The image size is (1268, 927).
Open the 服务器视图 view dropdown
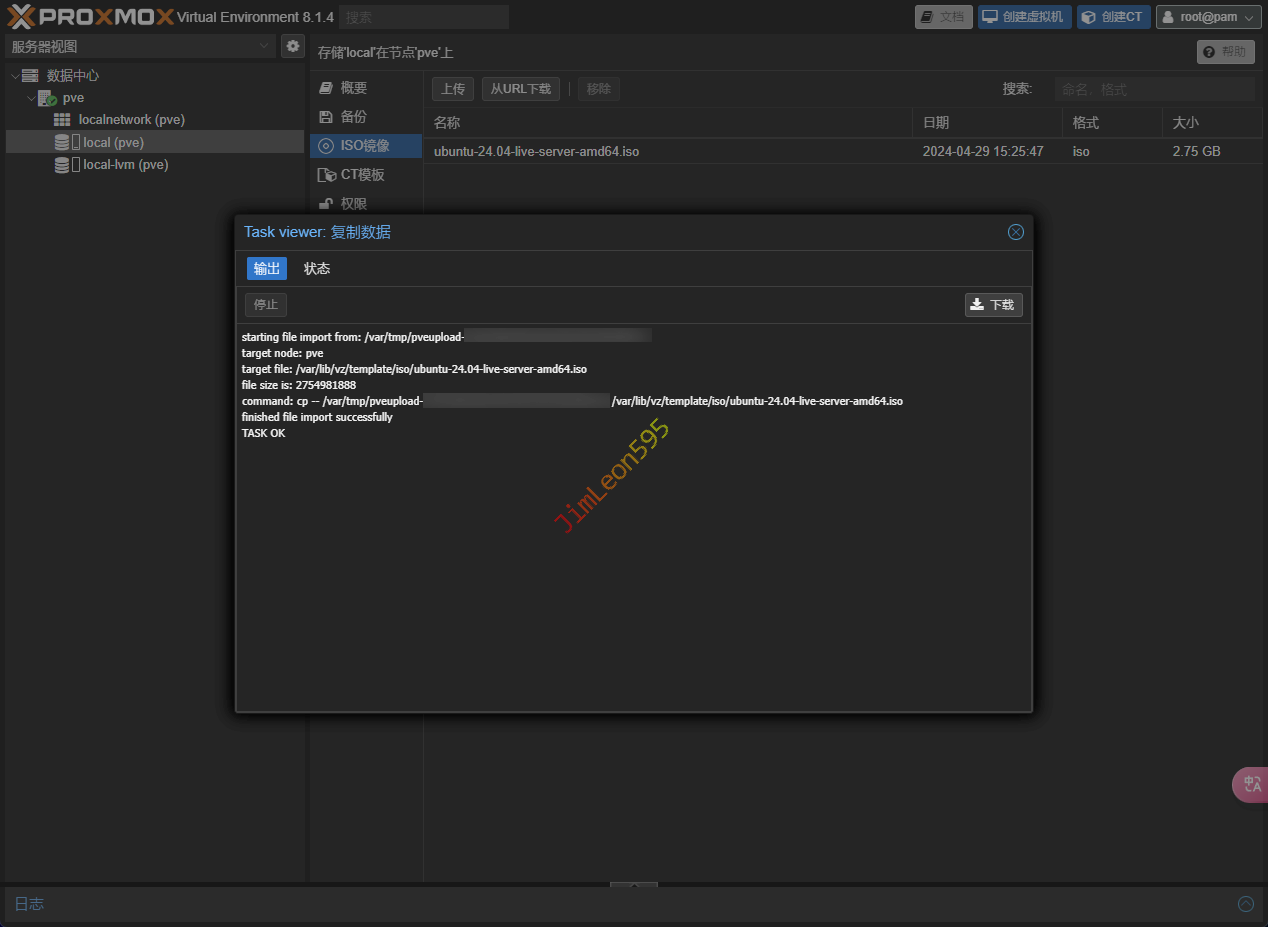[x=140, y=46]
